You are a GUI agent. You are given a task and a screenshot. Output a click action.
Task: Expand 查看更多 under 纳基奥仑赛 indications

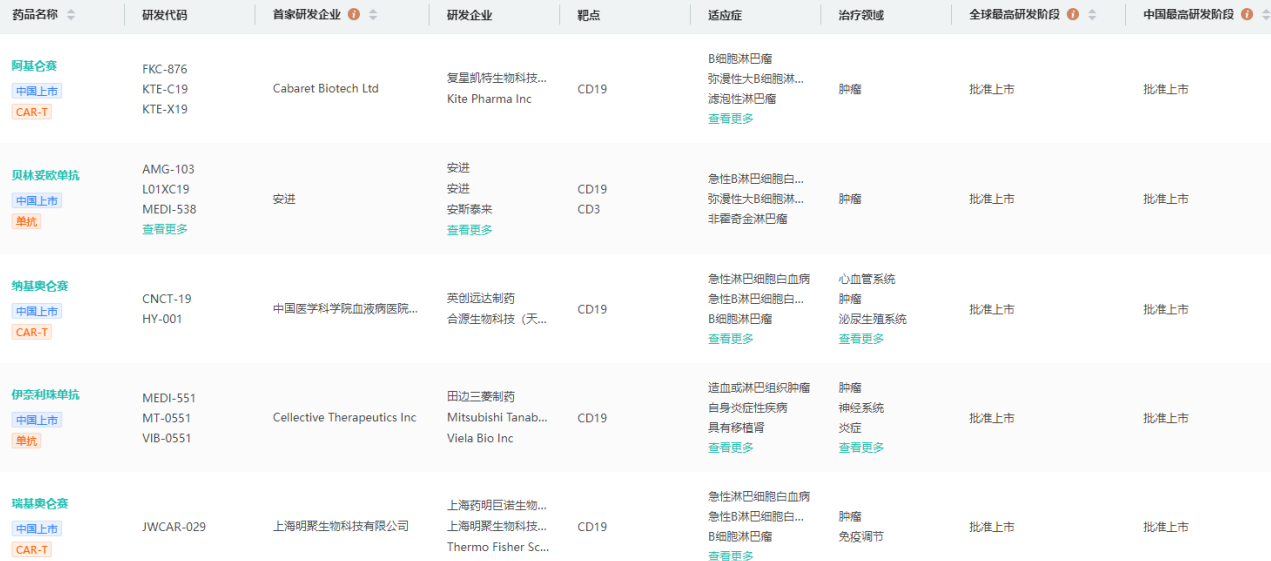731,339
